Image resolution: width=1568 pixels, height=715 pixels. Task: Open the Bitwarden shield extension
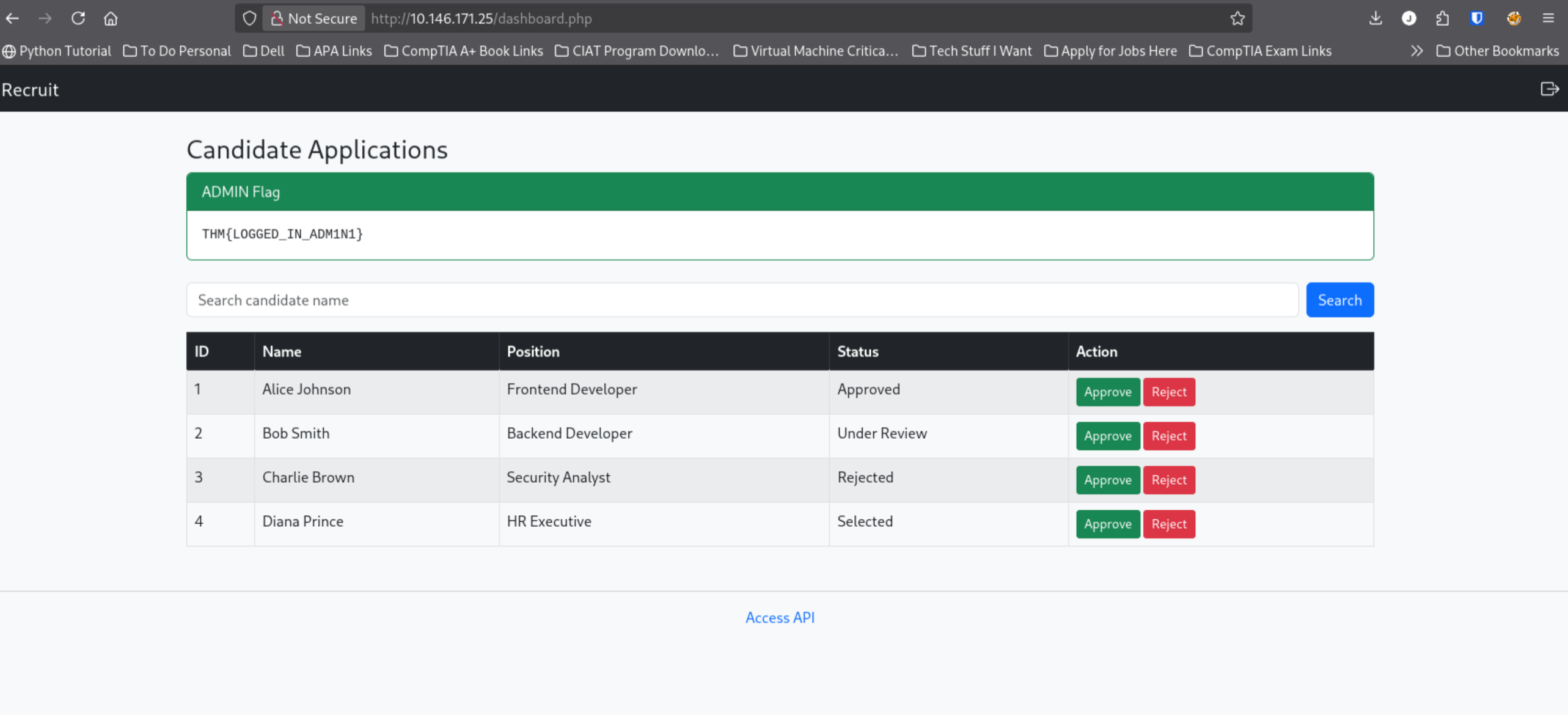(x=1477, y=18)
